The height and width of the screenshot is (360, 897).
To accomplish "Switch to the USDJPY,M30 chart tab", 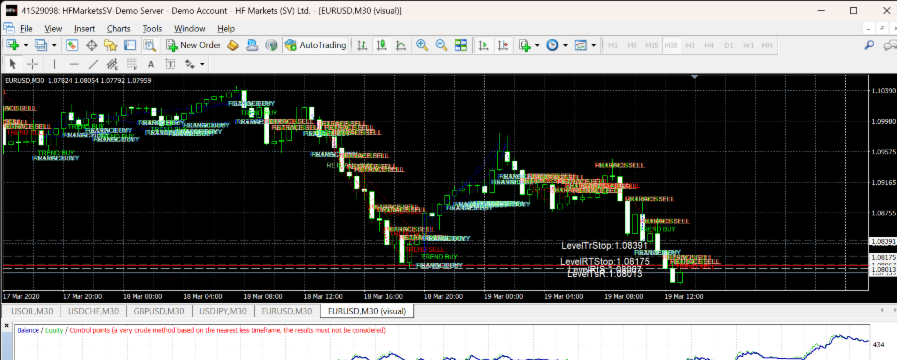I will (223, 311).
